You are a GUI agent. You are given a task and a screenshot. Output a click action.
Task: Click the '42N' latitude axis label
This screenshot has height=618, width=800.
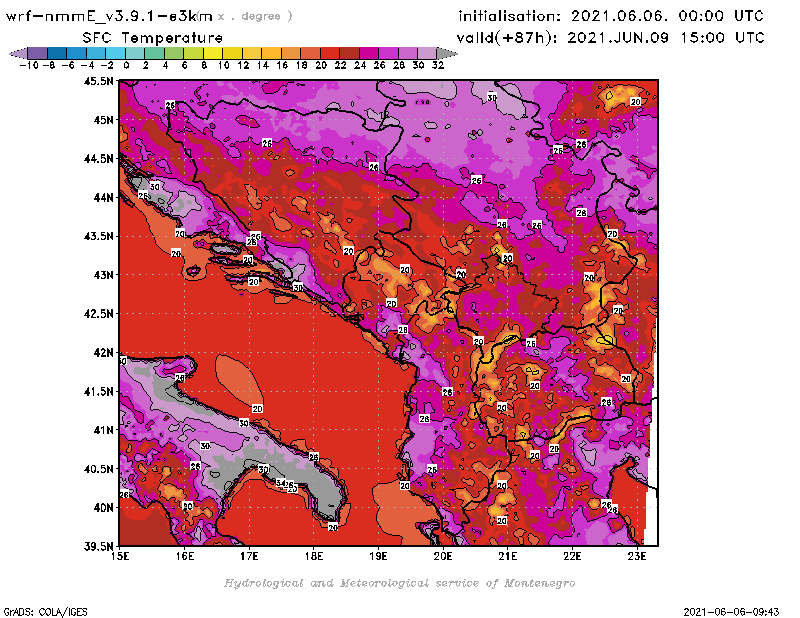103,353
